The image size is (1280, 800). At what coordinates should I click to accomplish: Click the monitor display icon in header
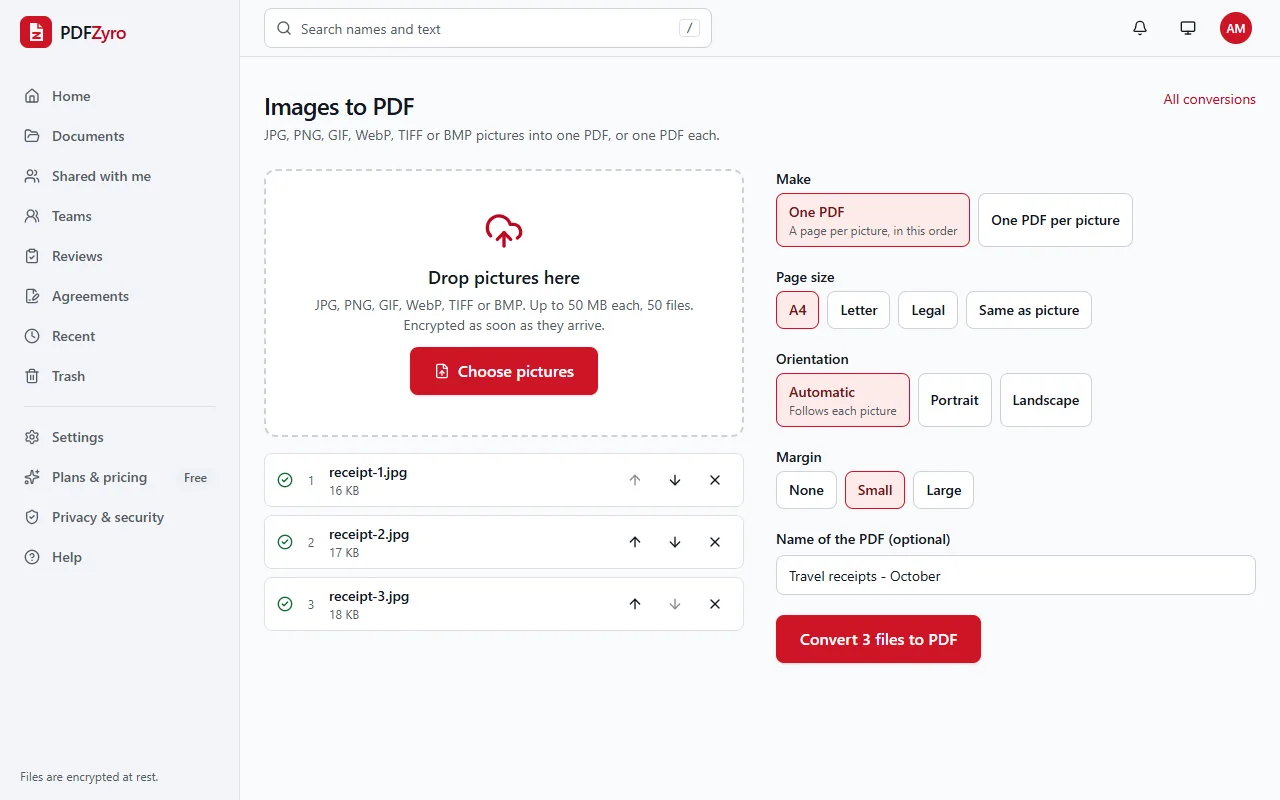coord(1188,28)
